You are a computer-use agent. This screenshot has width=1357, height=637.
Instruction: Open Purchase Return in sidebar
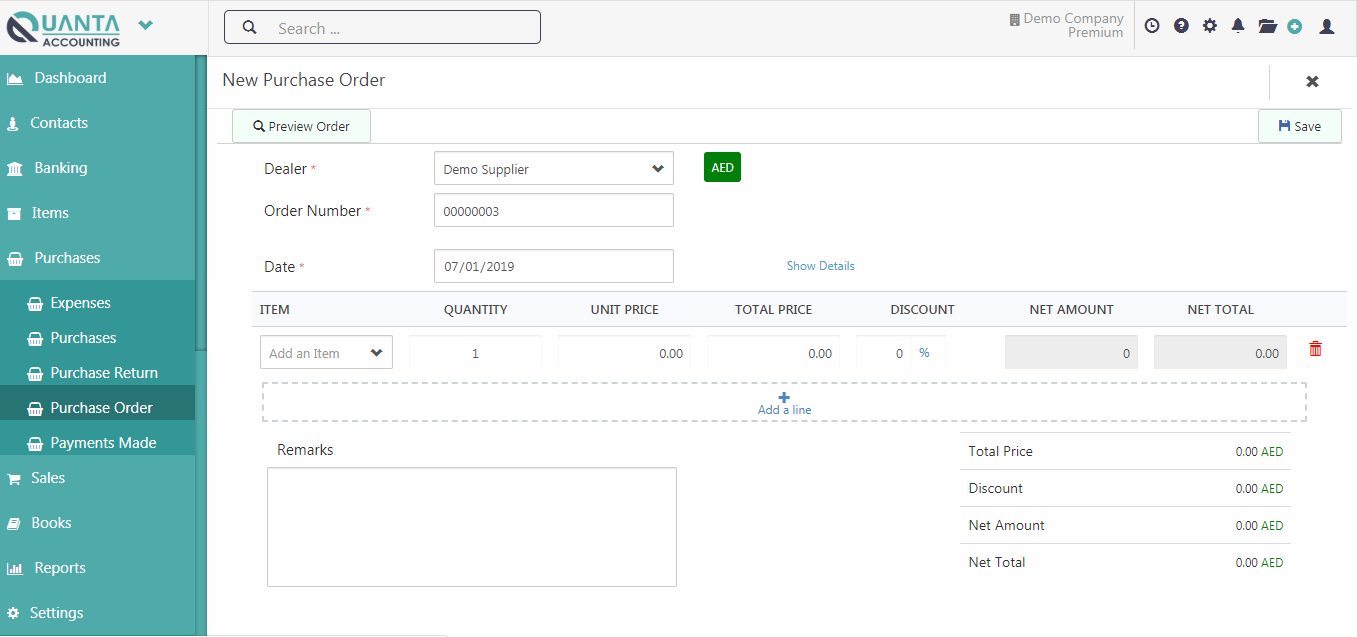click(x=98, y=373)
